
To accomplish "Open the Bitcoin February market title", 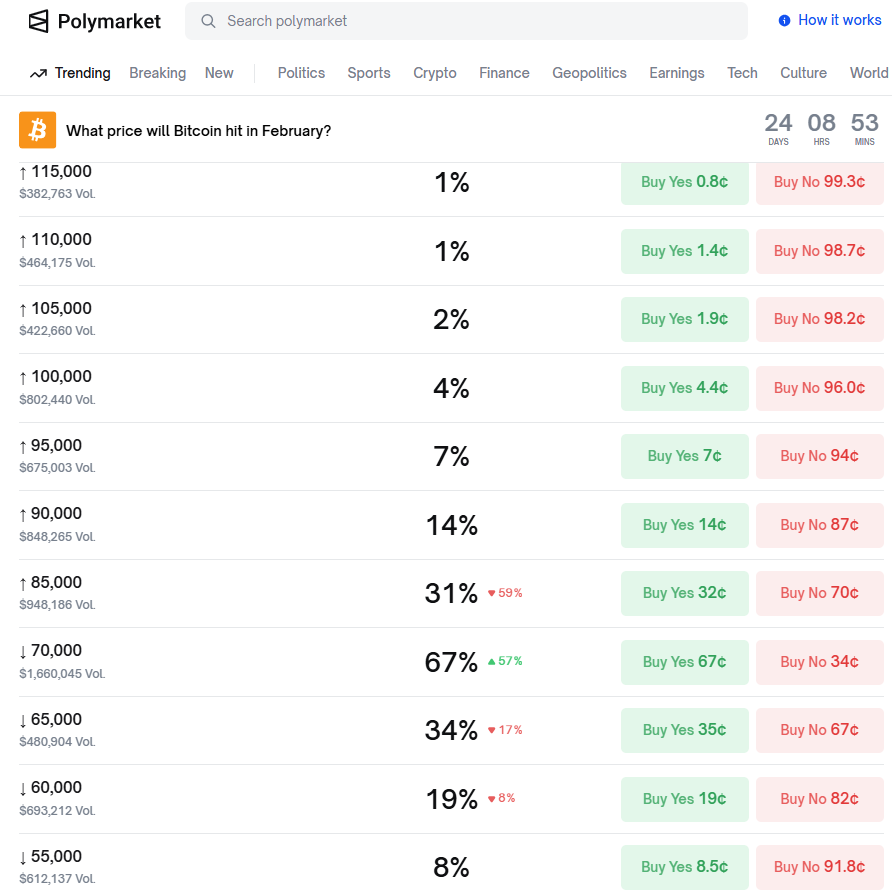I will click(198, 131).
